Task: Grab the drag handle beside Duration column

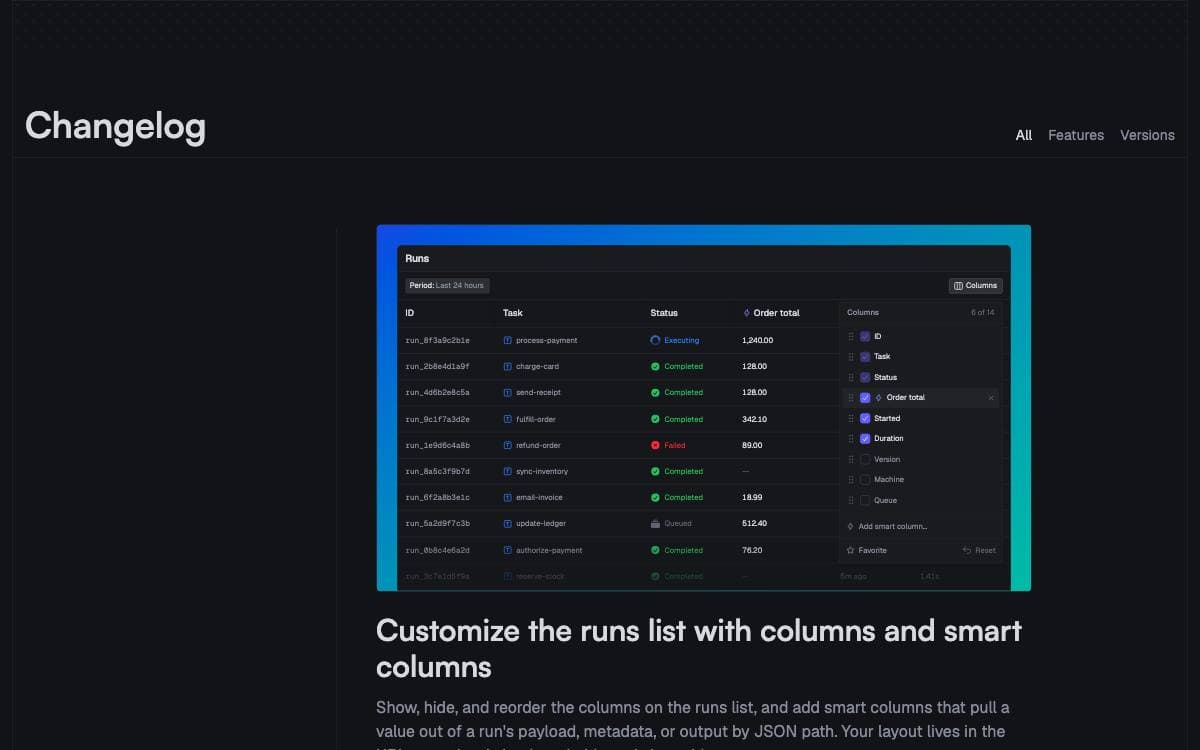Action: [851, 438]
